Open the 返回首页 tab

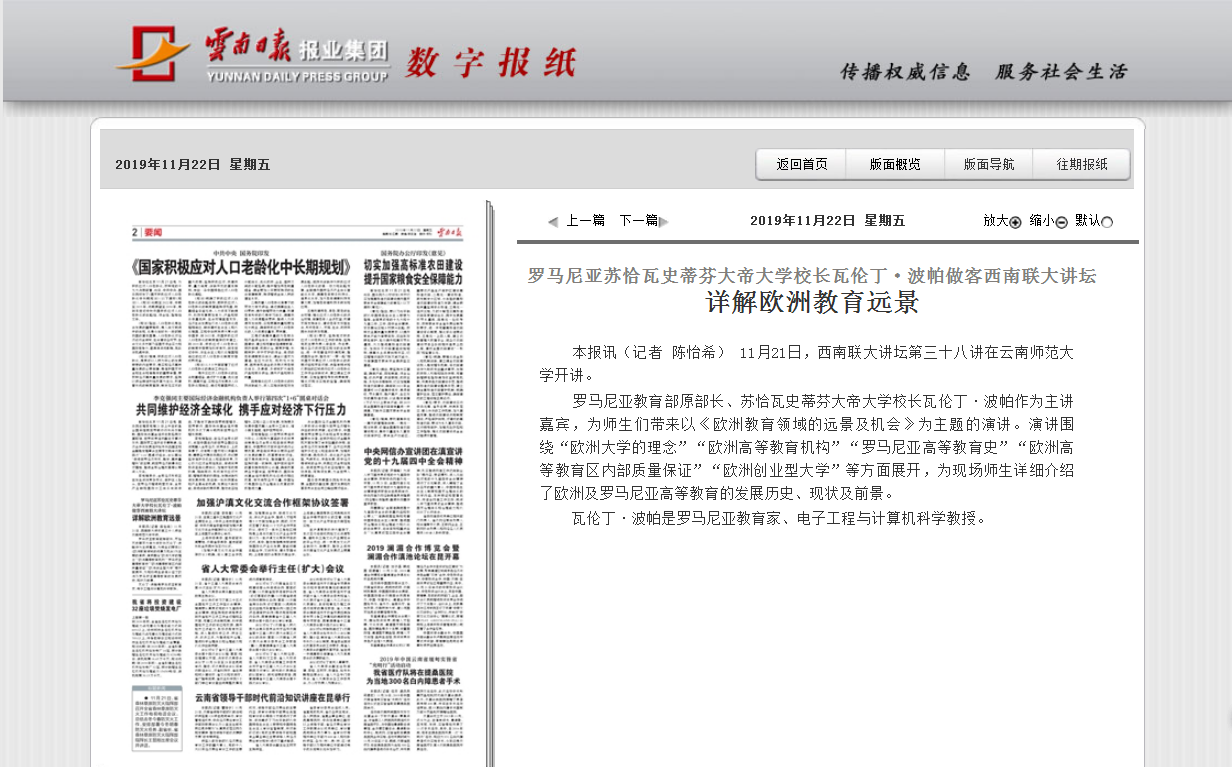802,165
